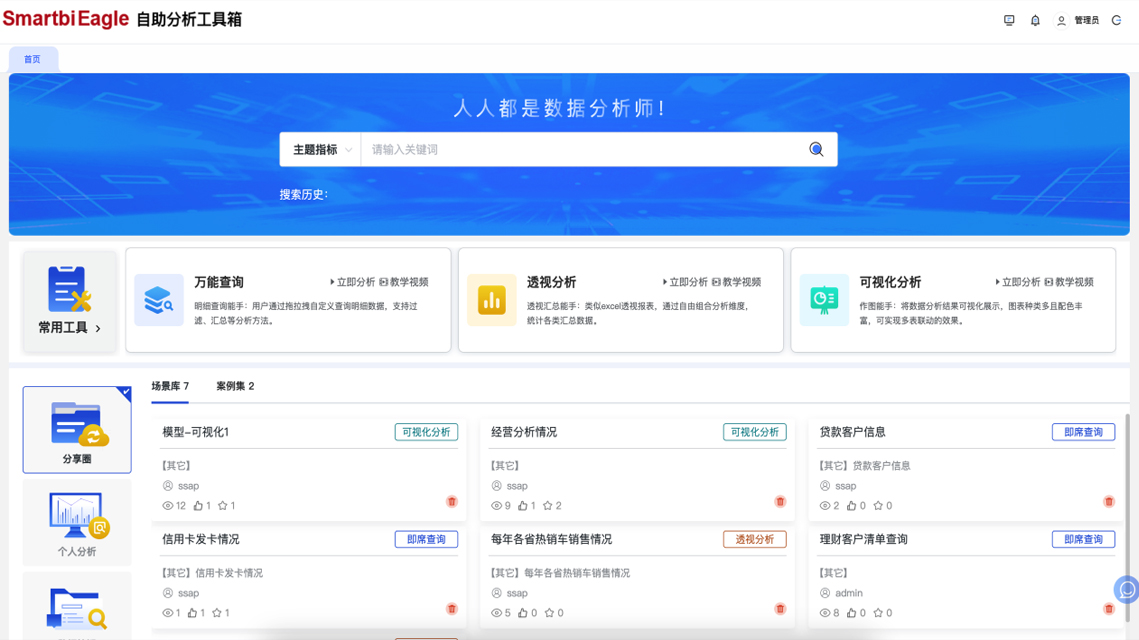Click the search magnifier icon
1139x640 pixels.
[814, 148]
